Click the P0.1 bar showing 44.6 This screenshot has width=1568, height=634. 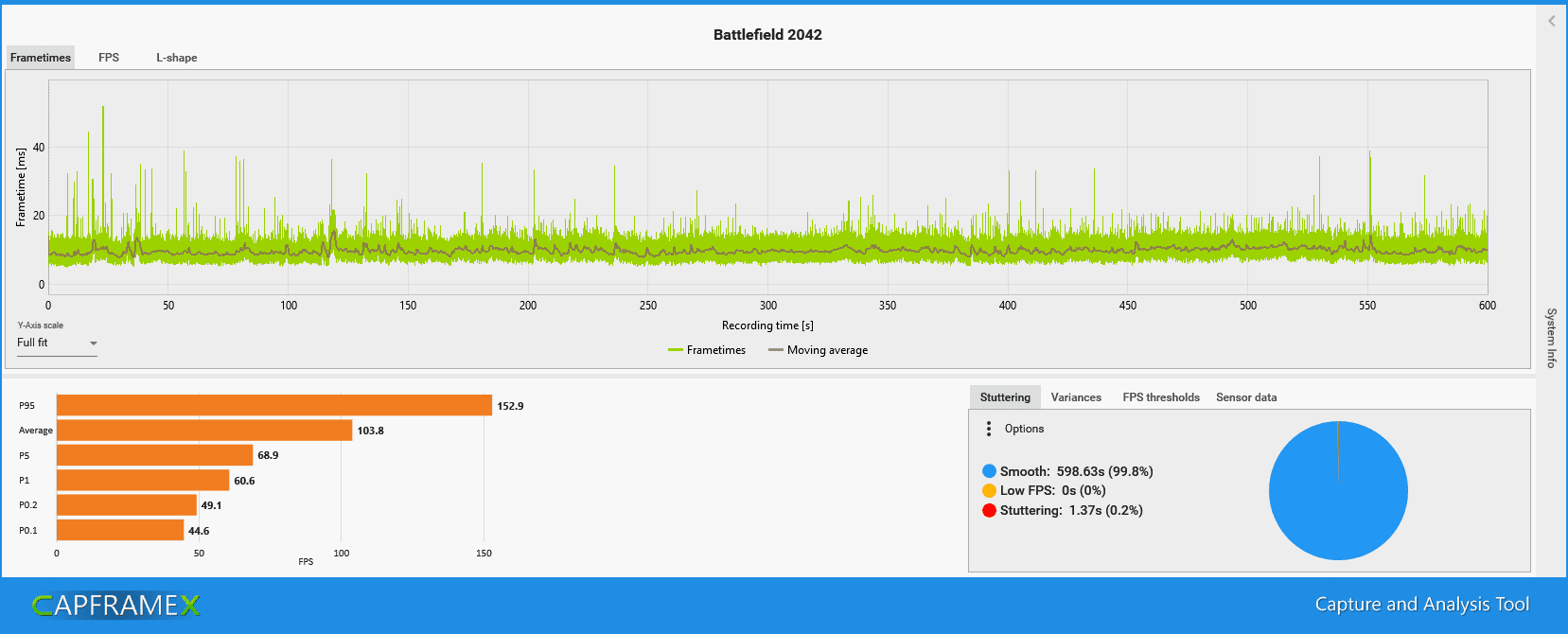pyautogui.click(x=120, y=530)
